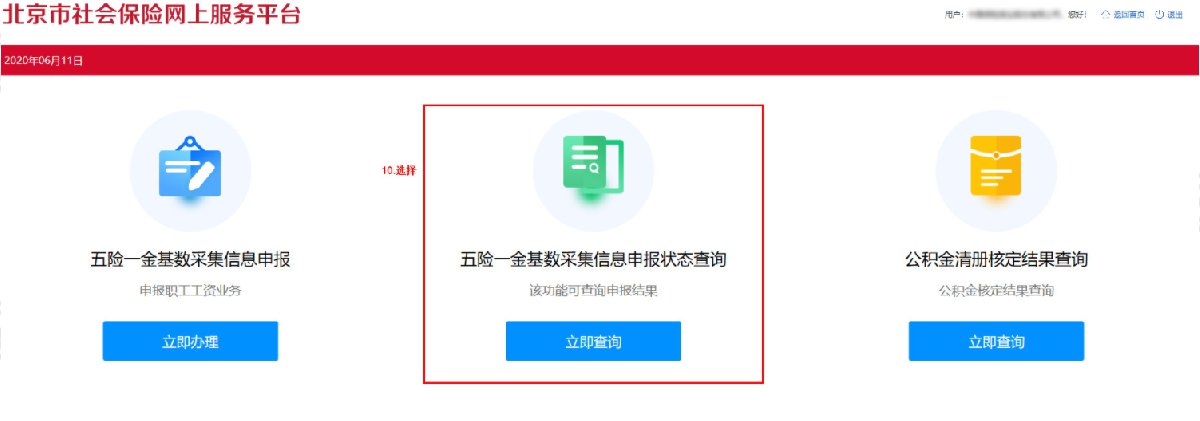Click 立即办理 under 五险一金基数采集信息申报
The width and height of the screenshot is (1200, 421).
pos(190,341)
